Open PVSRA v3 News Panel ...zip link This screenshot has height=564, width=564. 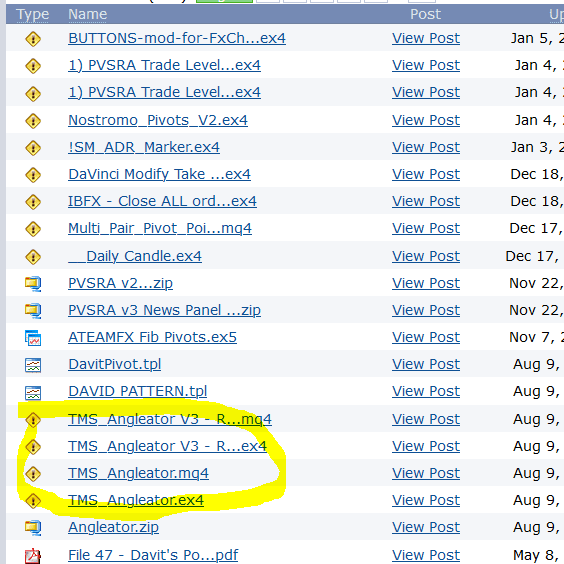click(x=164, y=310)
